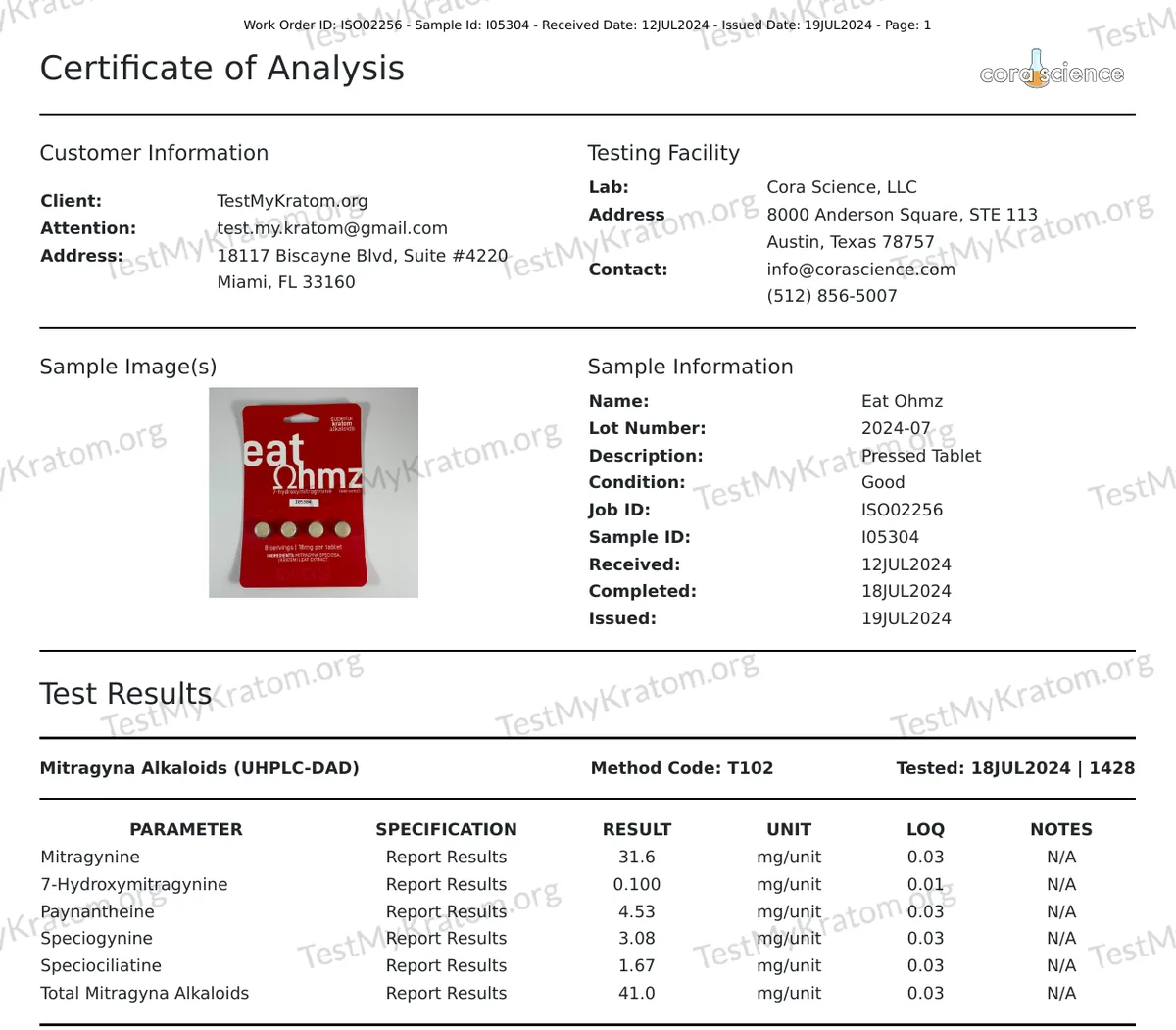Image resolution: width=1176 pixels, height=1030 pixels.
Task: Select the client name TestMyKratom.org
Action: (x=292, y=201)
